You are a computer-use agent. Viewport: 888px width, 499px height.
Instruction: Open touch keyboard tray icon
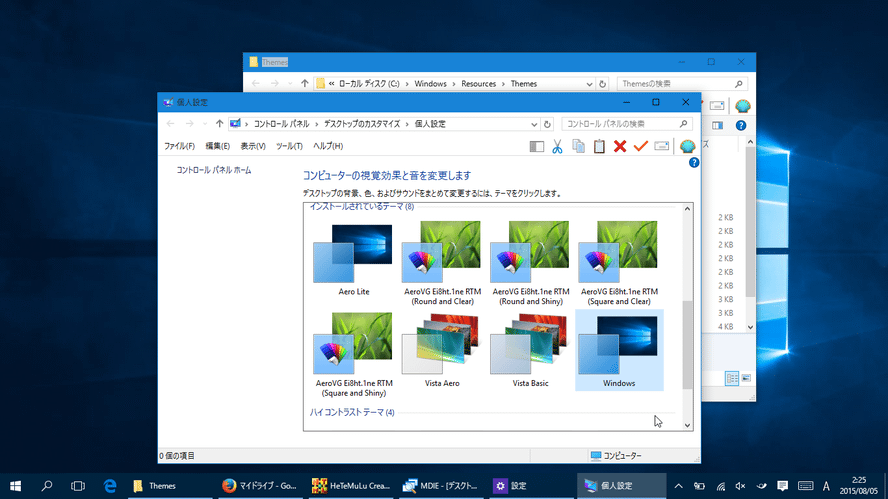(x=805, y=486)
